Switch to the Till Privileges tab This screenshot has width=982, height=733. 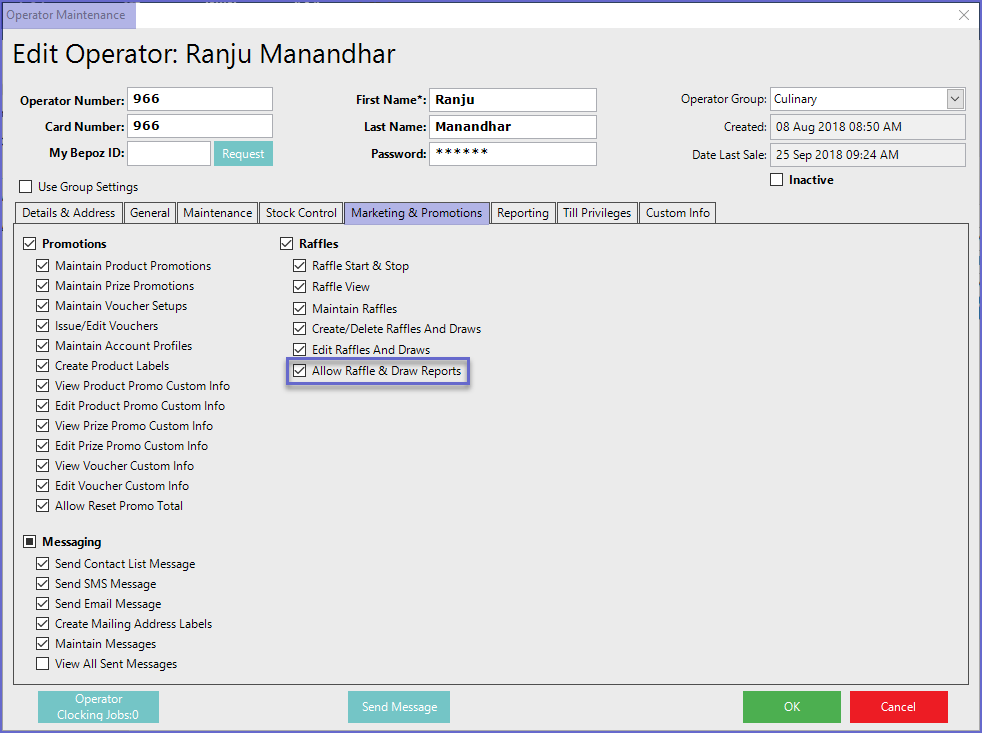pyautogui.click(x=597, y=213)
